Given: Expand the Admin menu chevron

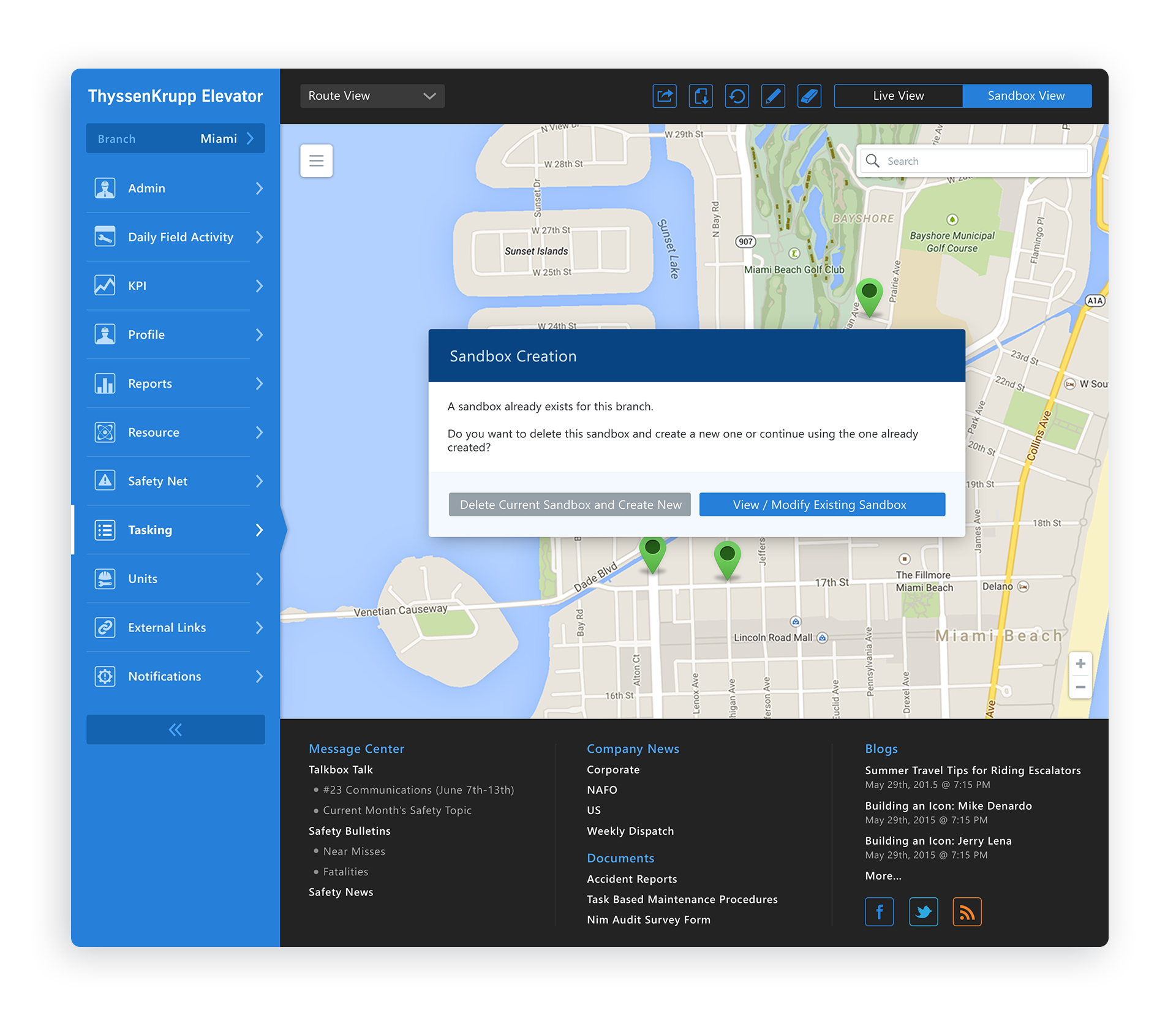Looking at the screenshot, I should coord(259,188).
